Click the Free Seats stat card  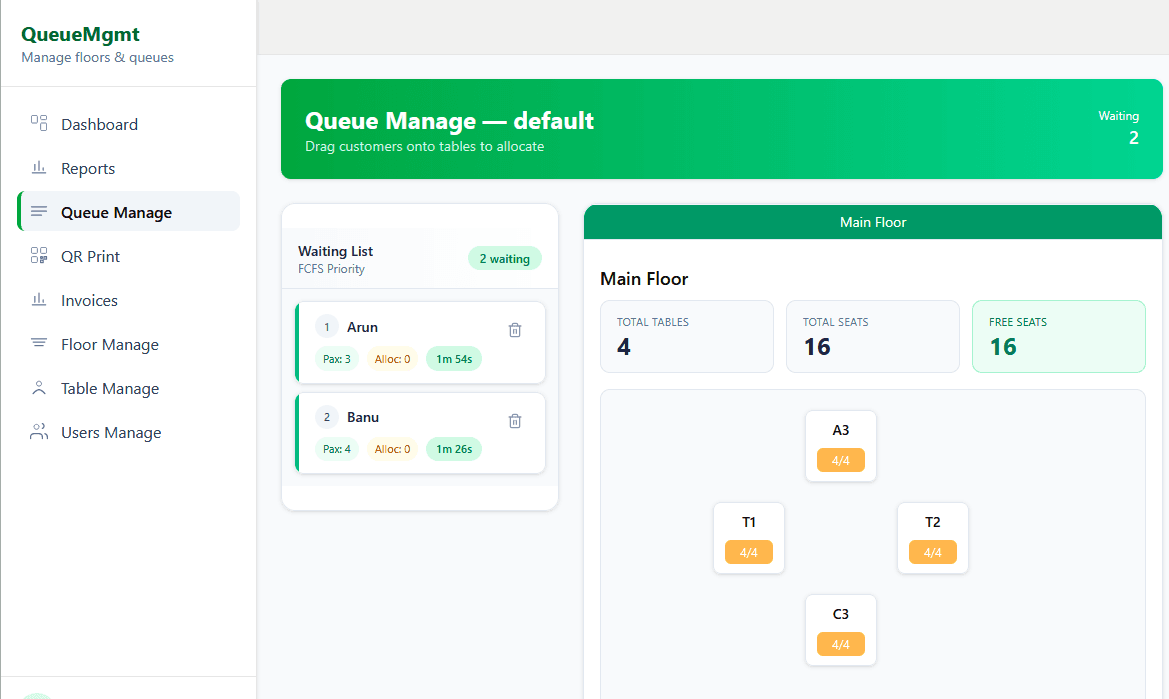click(1059, 336)
